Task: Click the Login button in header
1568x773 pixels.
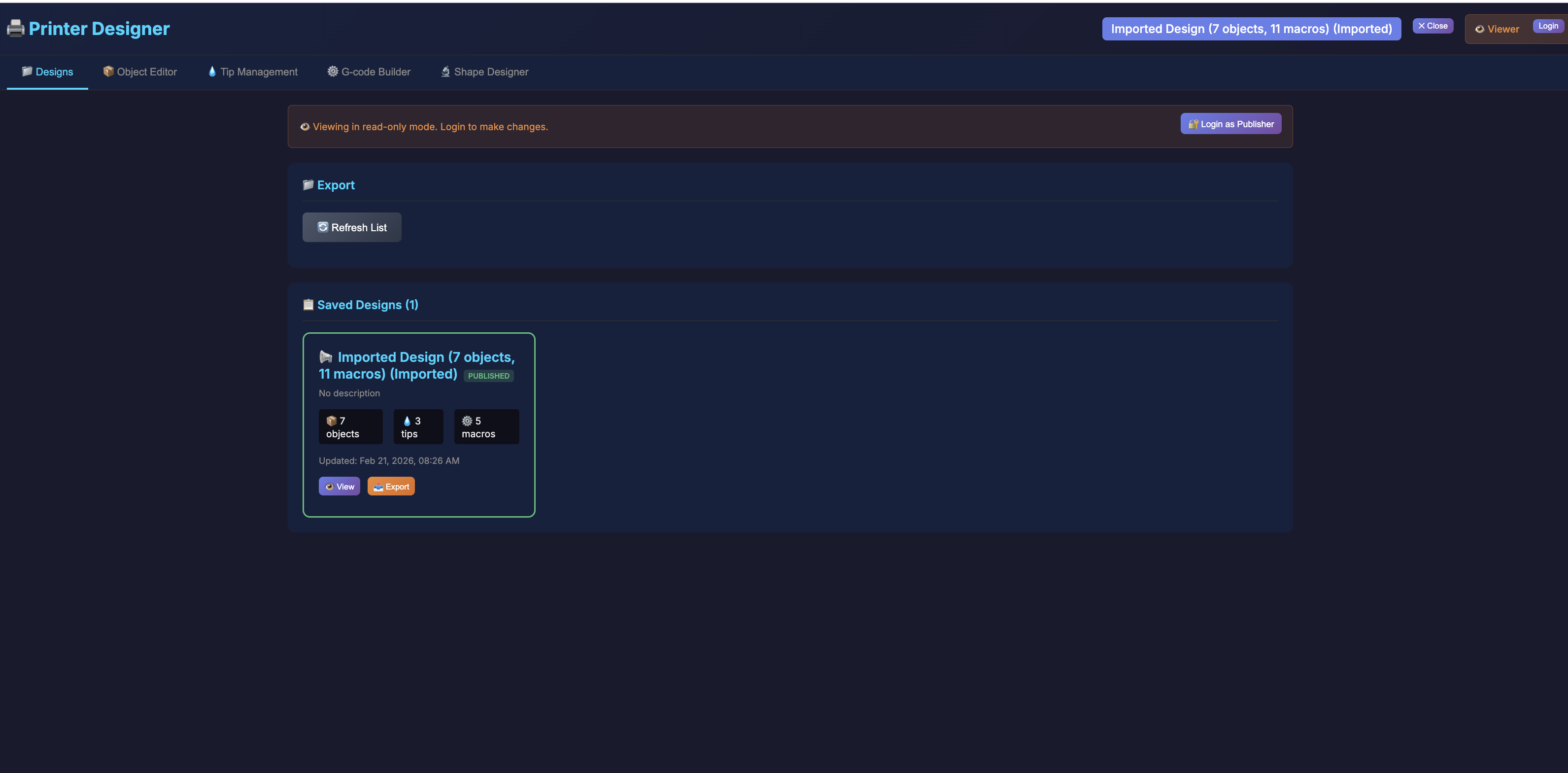Action: (x=1547, y=26)
